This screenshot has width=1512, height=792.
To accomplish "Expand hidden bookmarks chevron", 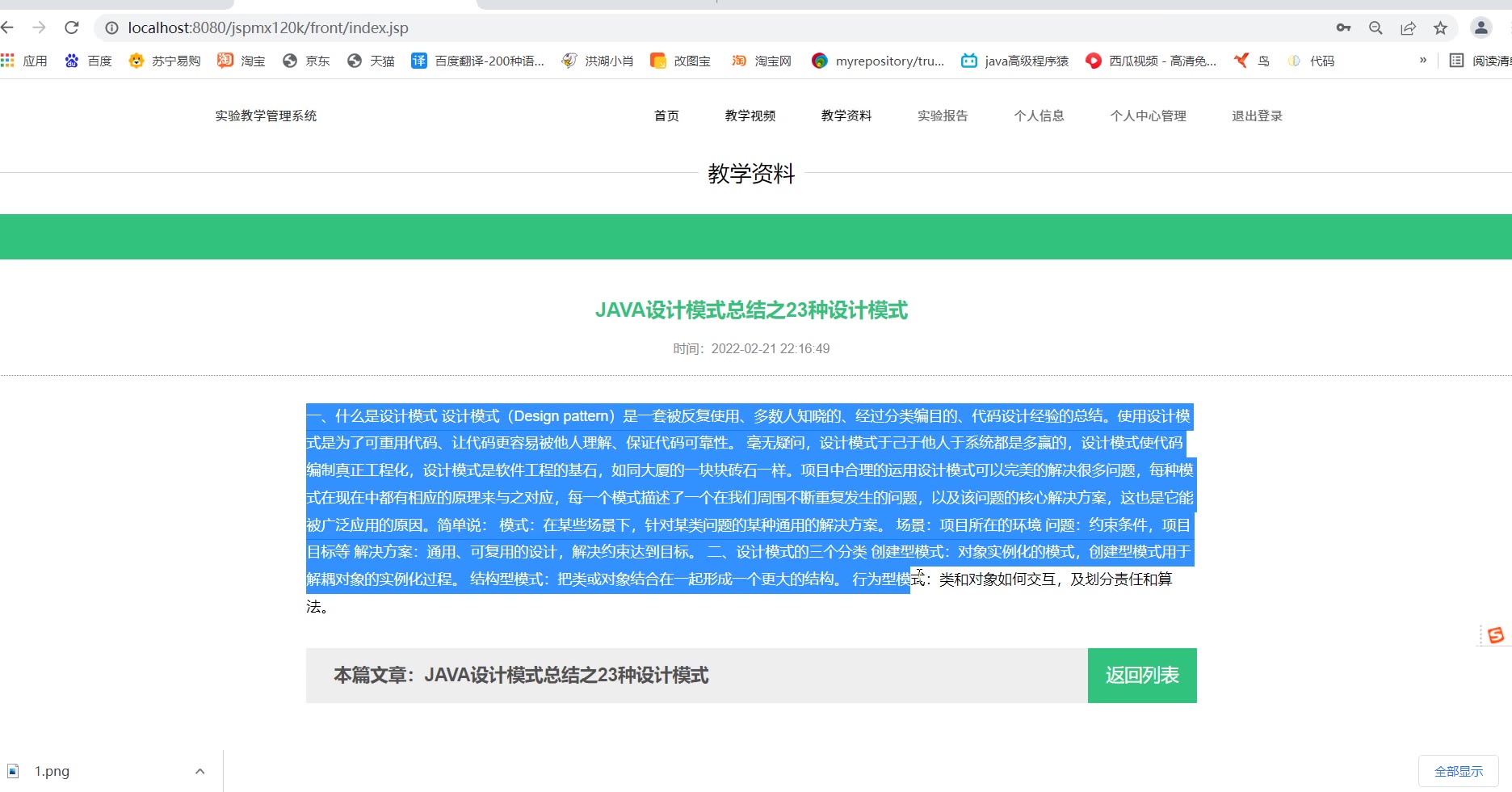I will pyautogui.click(x=1423, y=60).
